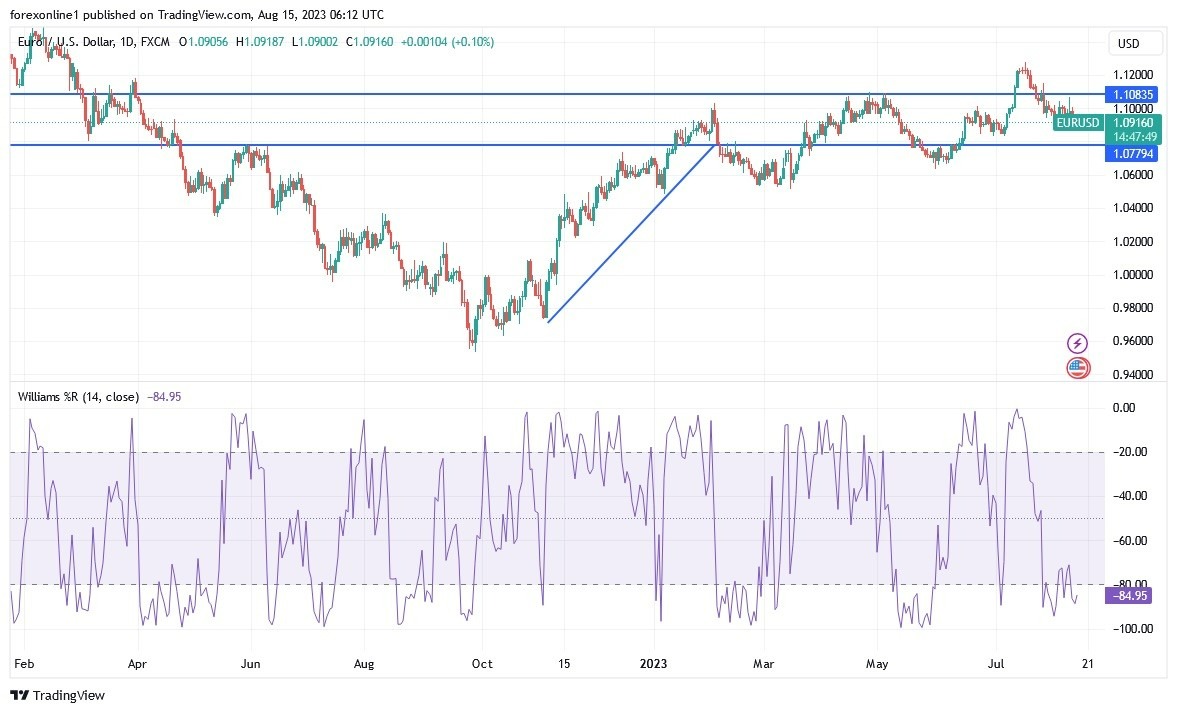This screenshot has width=1177, height=713.
Task: Click the 1.10835 upper line price label
Action: tap(1133, 94)
